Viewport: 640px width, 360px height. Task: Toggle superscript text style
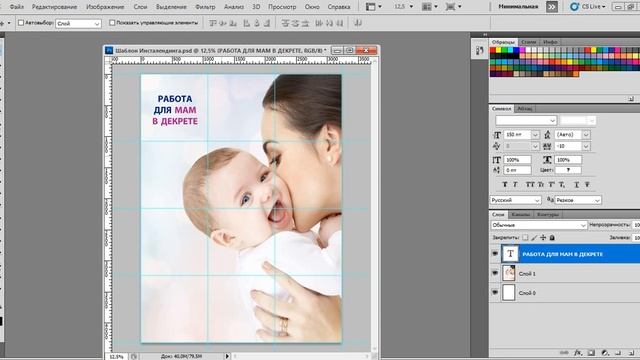551,185
